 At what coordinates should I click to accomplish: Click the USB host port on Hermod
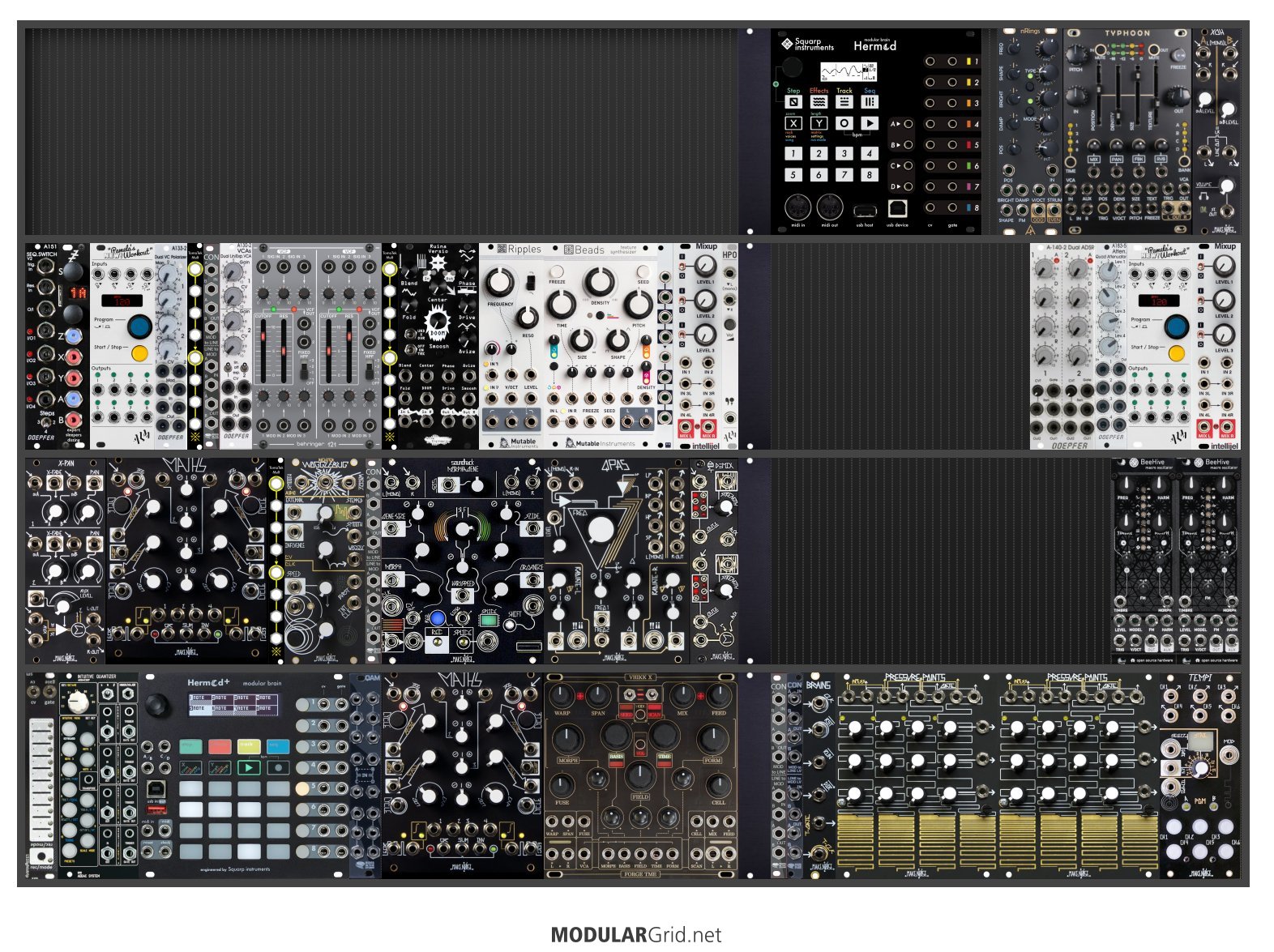864,211
